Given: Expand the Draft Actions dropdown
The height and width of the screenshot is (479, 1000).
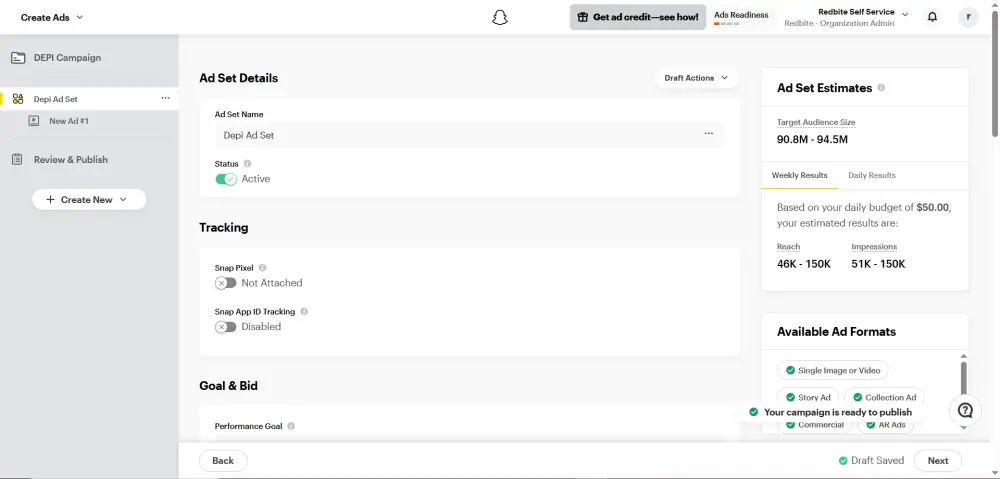Looking at the screenshot, I should point(696,78).
